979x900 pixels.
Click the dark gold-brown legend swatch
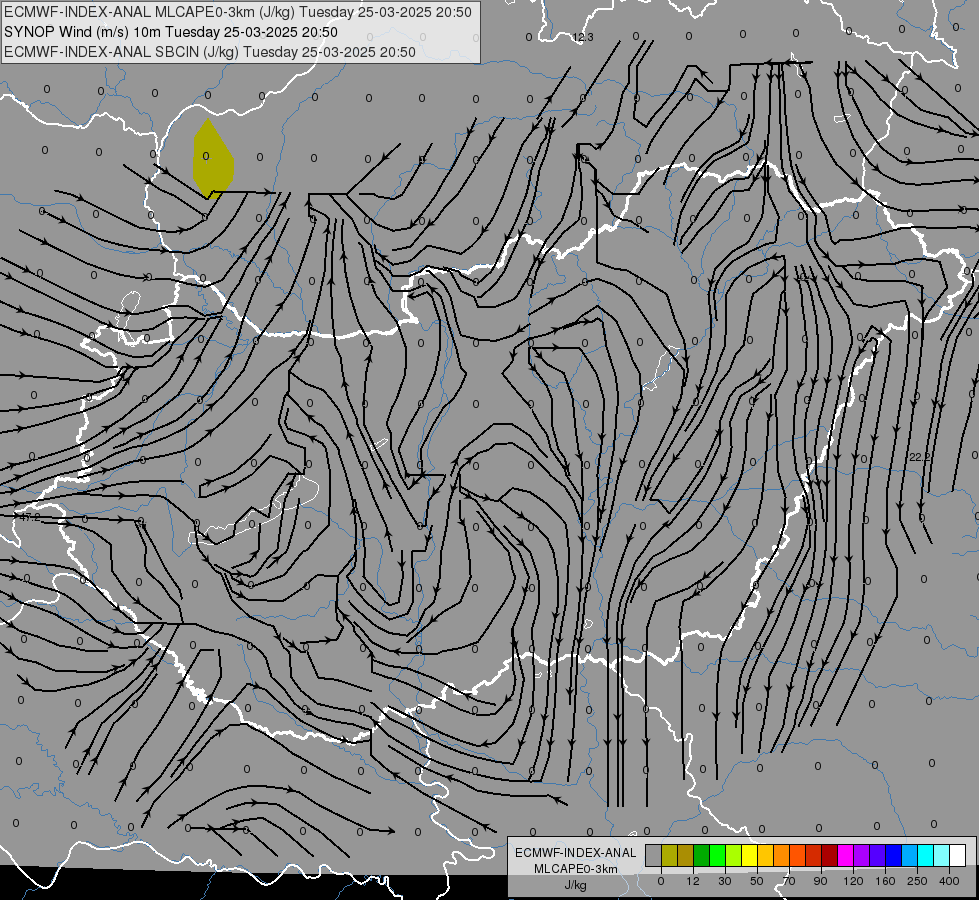[x=686, y=855]
